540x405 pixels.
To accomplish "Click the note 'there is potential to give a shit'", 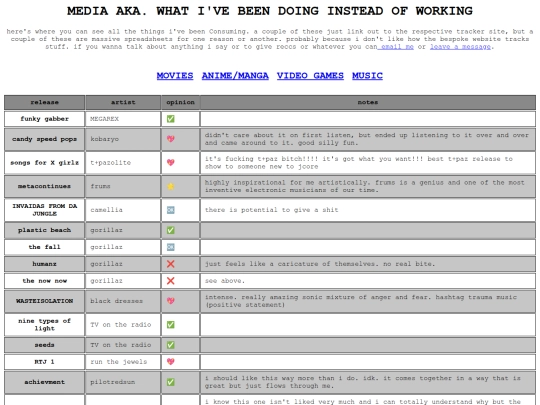I will point(271,210).
